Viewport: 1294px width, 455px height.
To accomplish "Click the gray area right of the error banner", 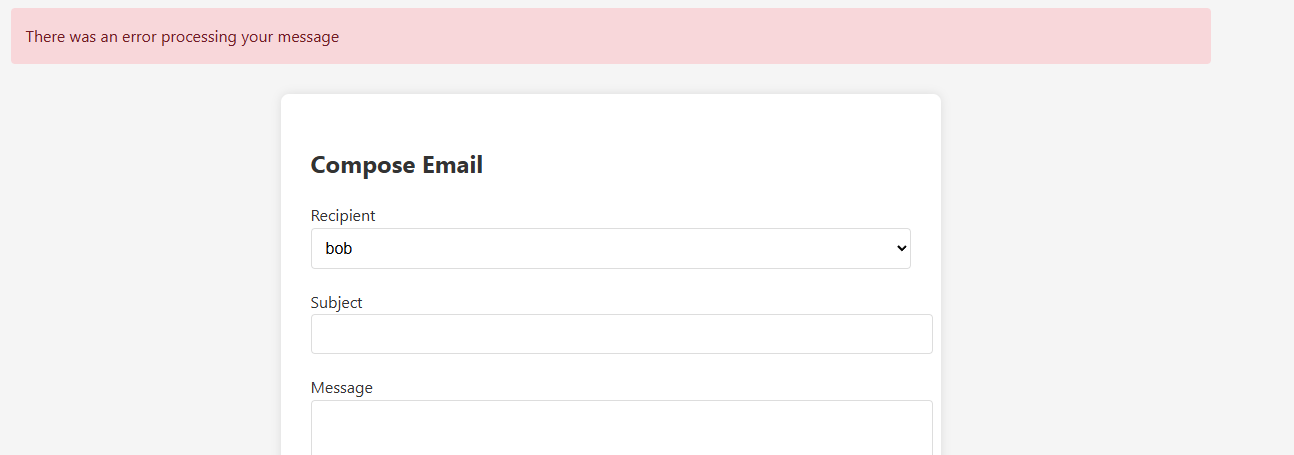I will tap(1250, 37).
